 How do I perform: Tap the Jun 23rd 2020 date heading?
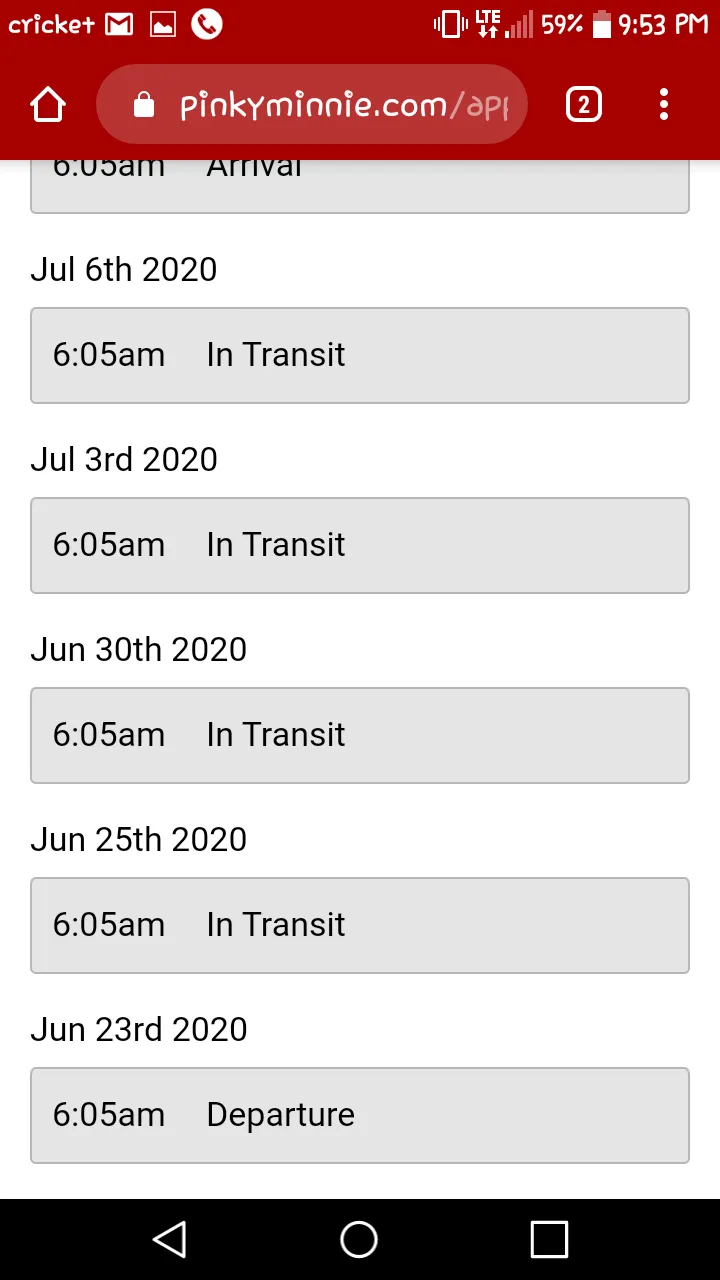point(139,1029)
